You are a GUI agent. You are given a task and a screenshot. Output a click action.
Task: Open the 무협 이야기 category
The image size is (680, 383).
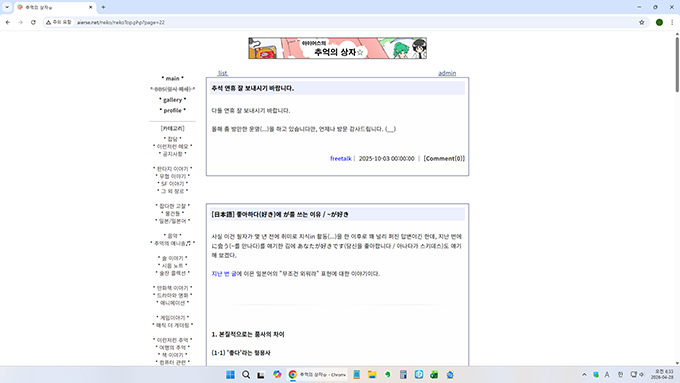point(173,177)
